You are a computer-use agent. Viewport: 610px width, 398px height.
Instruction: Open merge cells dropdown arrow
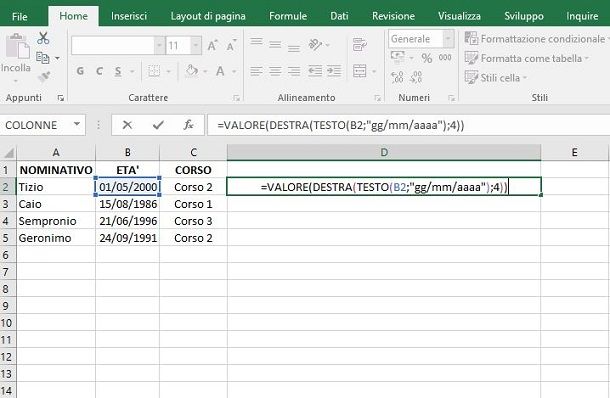(x=374, y=72)
